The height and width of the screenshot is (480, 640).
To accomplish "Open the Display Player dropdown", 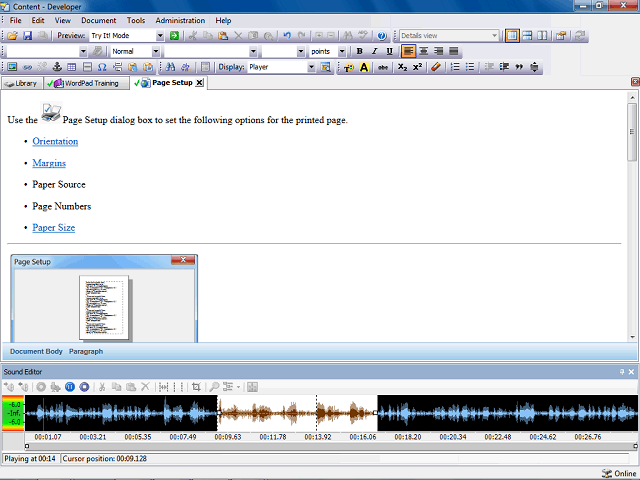I will tap(311, 67).
